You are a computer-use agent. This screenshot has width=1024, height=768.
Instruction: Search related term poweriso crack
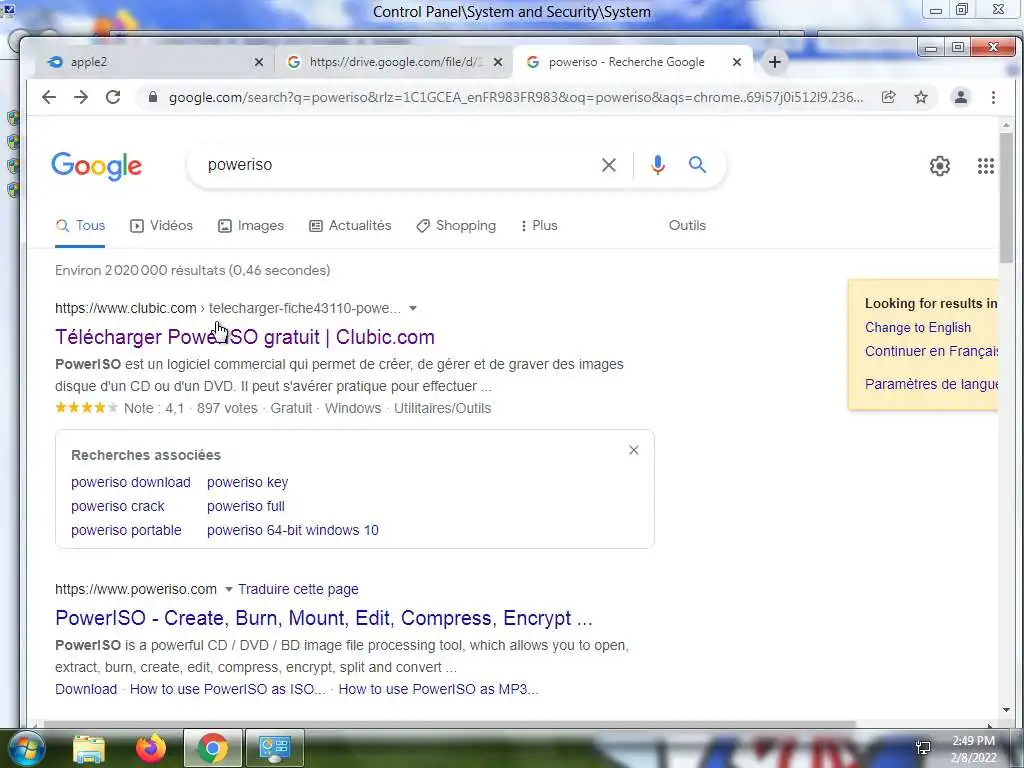pos(118,506)
